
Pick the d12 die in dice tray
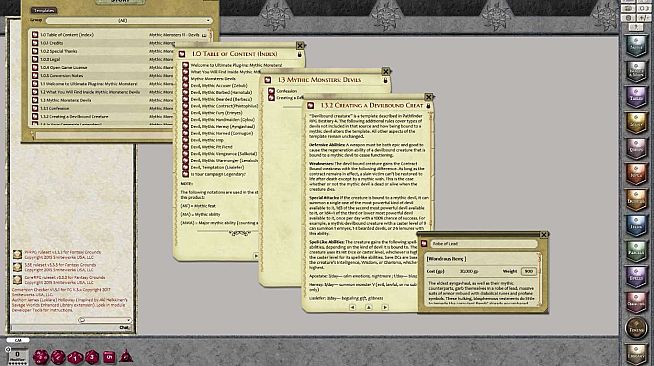click(58, 357)
